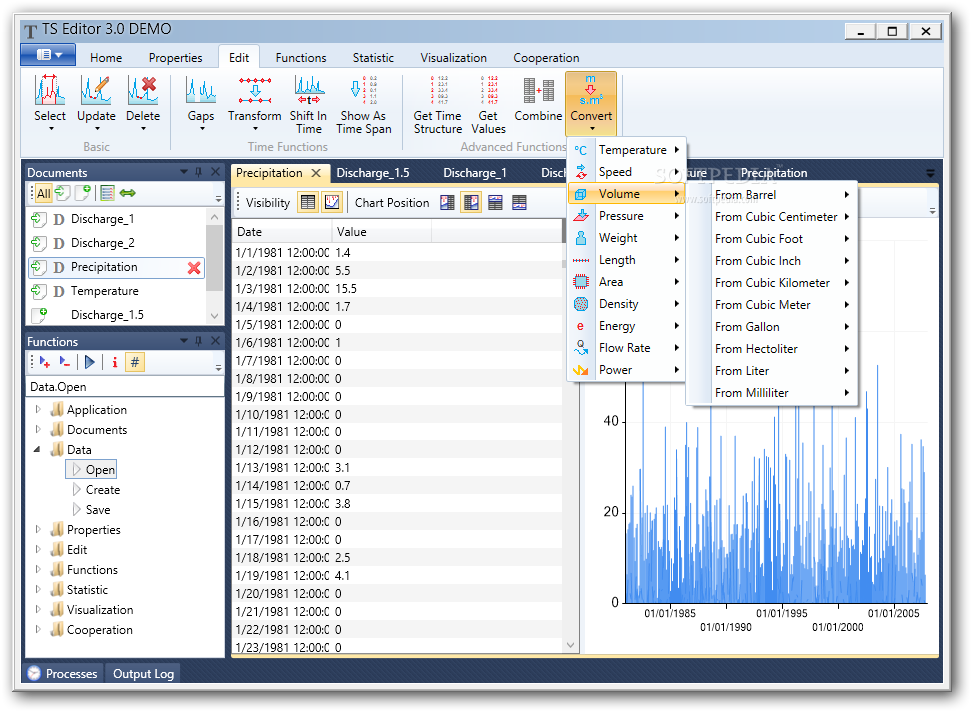Image resolution: width=972 pixels, height=712 pixels.
Task: Toggle the All filter in Documents panel
Action: coord(43,193)
